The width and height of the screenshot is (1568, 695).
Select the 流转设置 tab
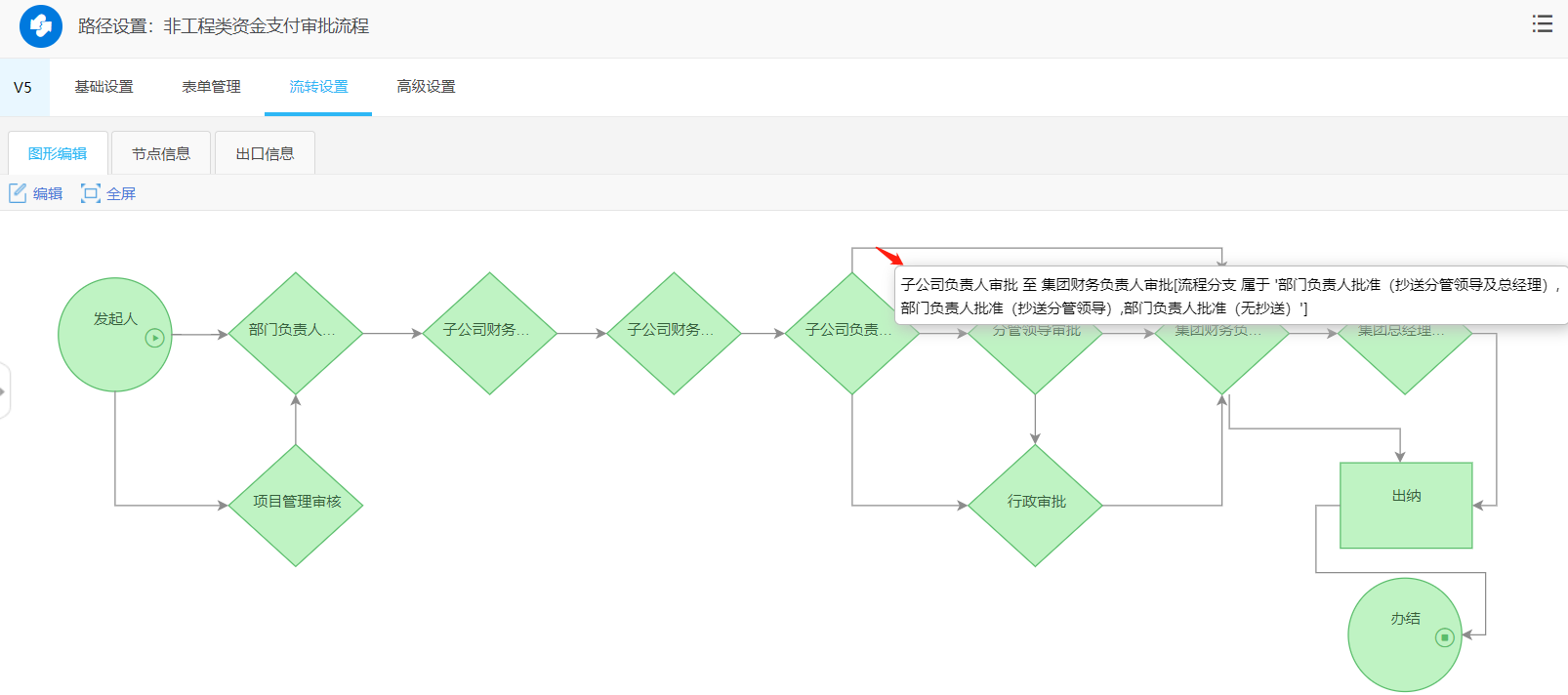point(318,87)
